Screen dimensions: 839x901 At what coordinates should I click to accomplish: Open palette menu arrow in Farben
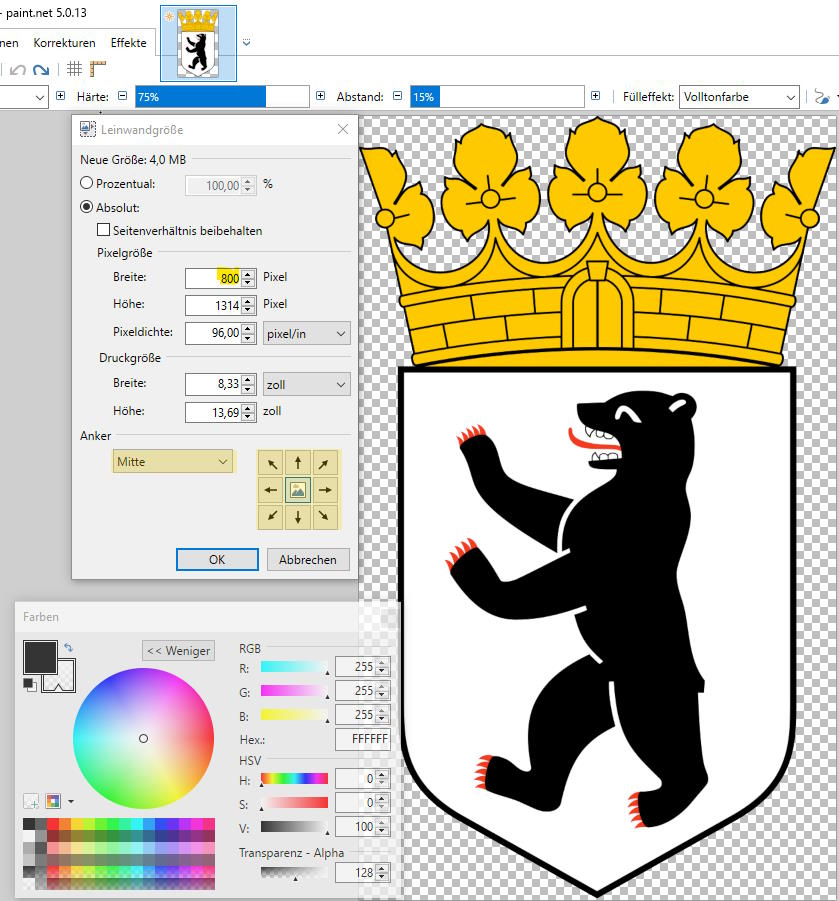click(71, 801)
